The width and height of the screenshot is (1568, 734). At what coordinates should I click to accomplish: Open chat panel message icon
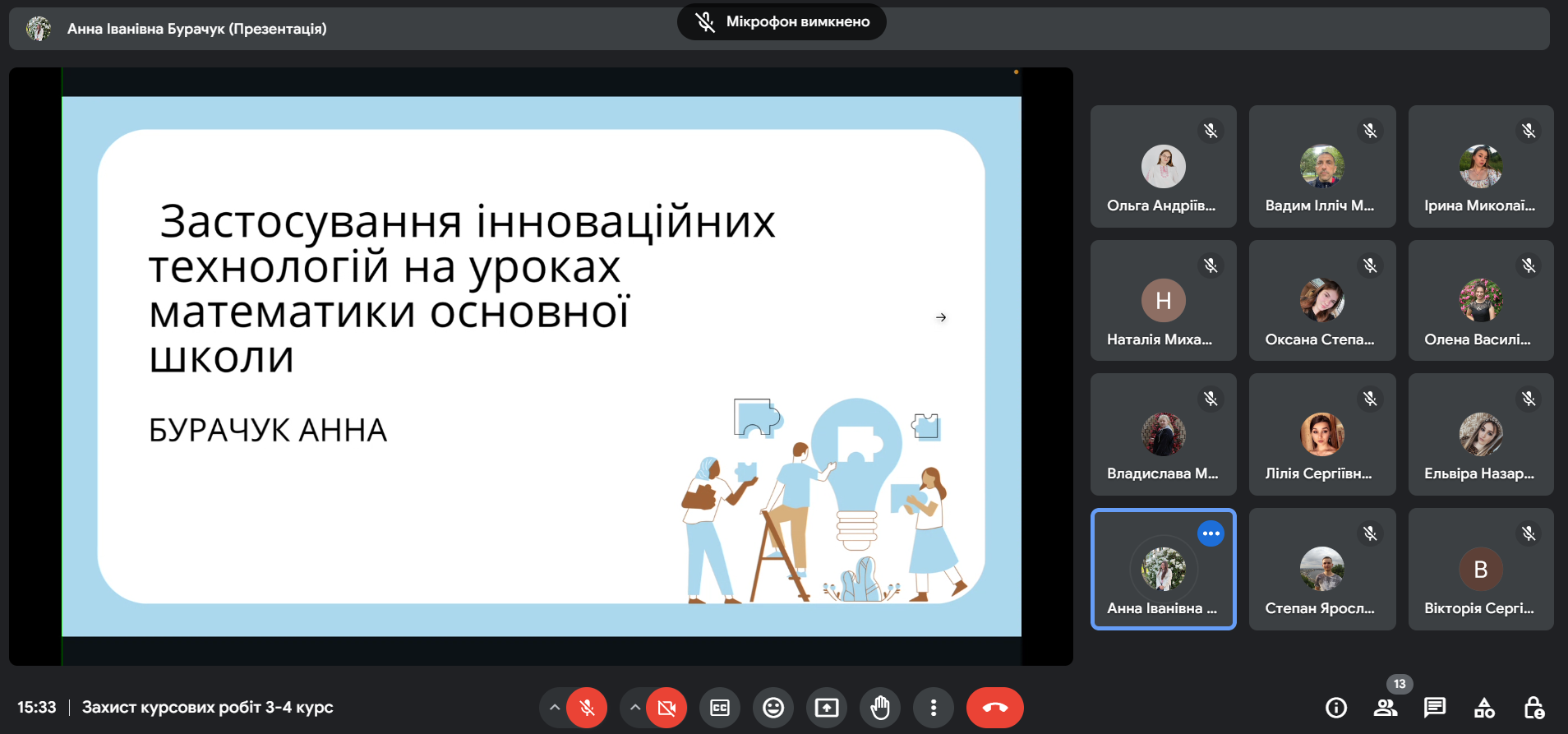(1435, 708)
